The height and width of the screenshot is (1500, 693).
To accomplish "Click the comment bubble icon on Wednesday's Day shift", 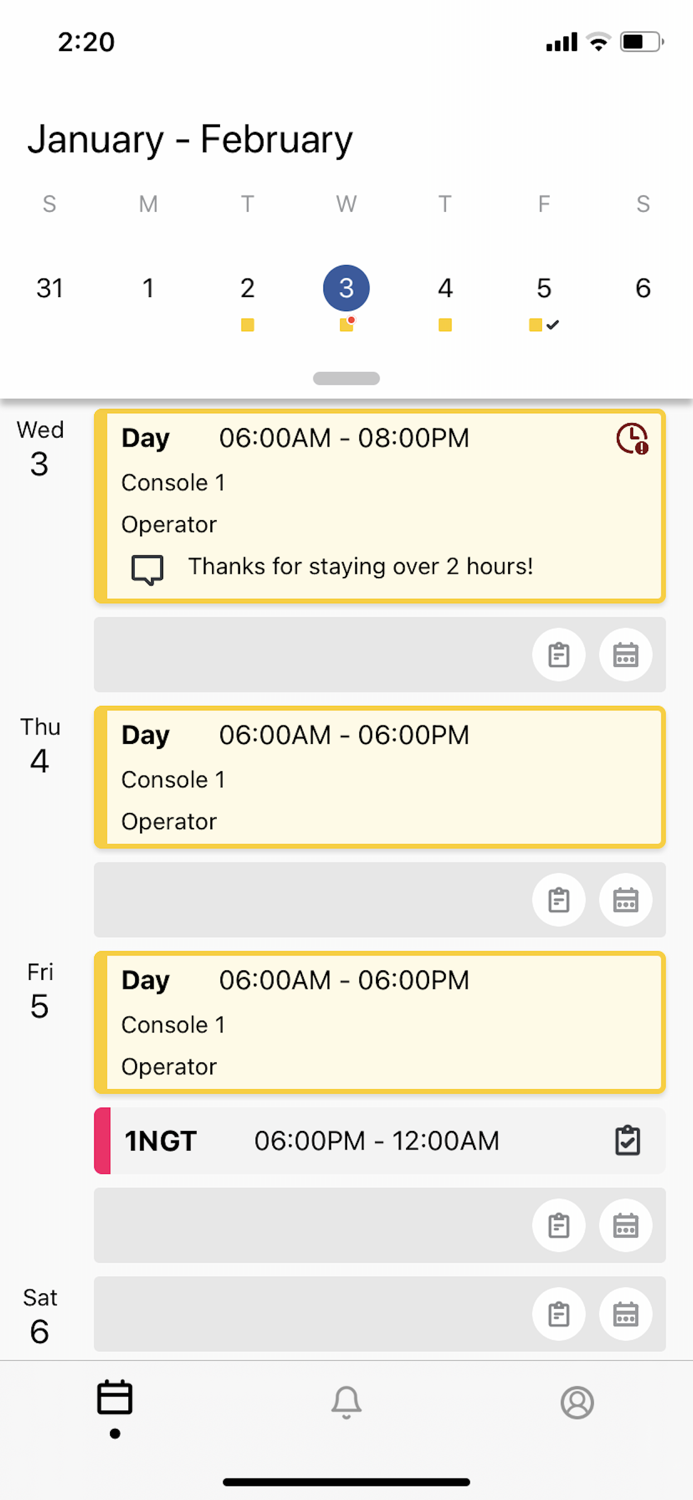I will point(147,568).
